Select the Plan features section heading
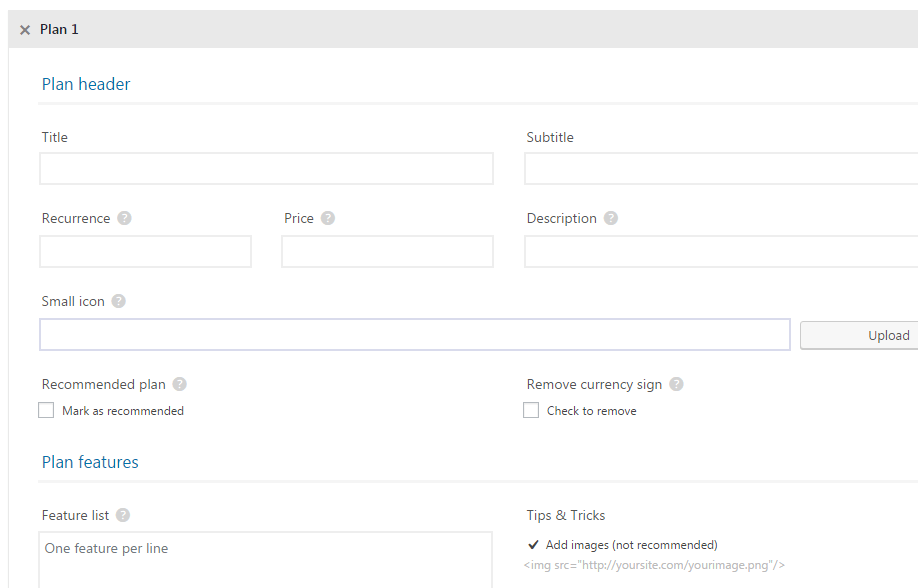918x588 pixels. pyautogui.click(x=90, y=462)
